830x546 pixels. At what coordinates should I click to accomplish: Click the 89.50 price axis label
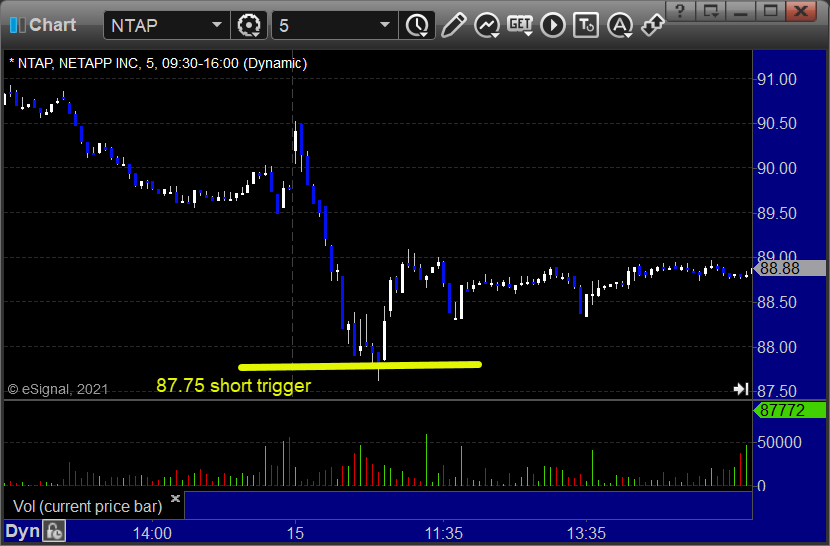pos(777,213)
